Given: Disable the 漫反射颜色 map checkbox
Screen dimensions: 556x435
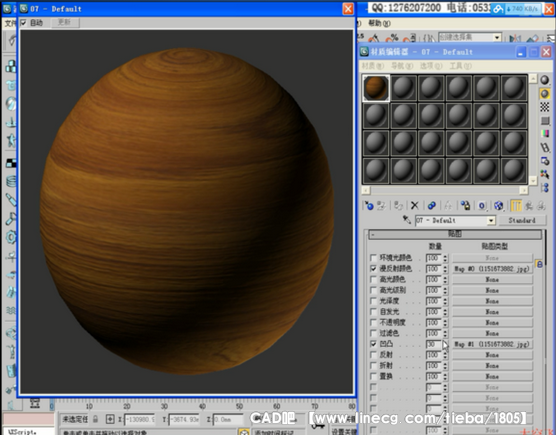Looking at the screenshot, I should [373, 268].
